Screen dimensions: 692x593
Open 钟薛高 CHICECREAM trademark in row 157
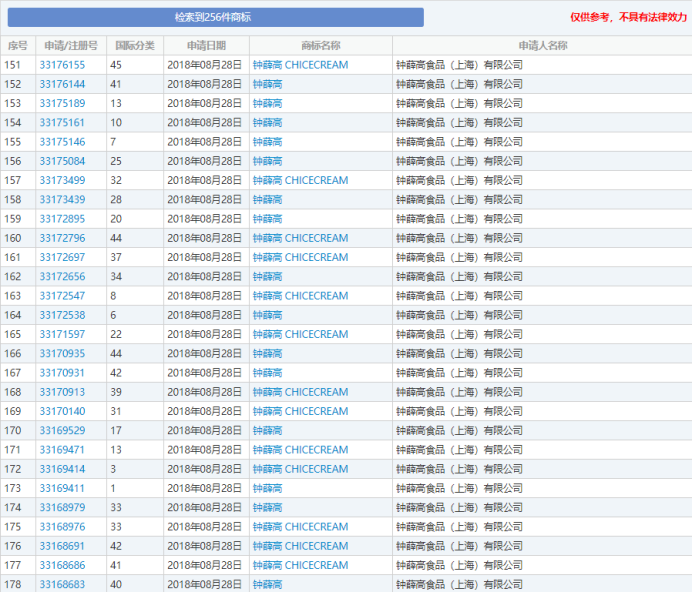301,180
